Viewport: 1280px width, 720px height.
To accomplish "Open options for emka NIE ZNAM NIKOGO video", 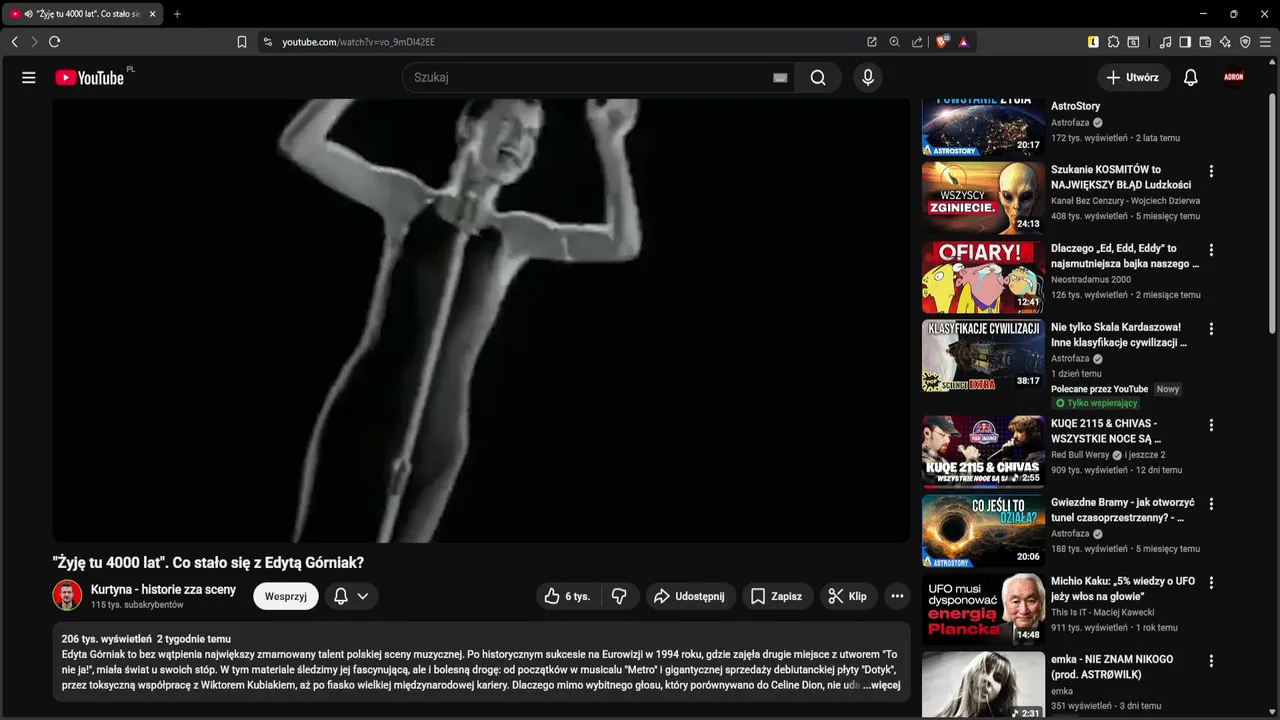I will (x=1211, y=661).
